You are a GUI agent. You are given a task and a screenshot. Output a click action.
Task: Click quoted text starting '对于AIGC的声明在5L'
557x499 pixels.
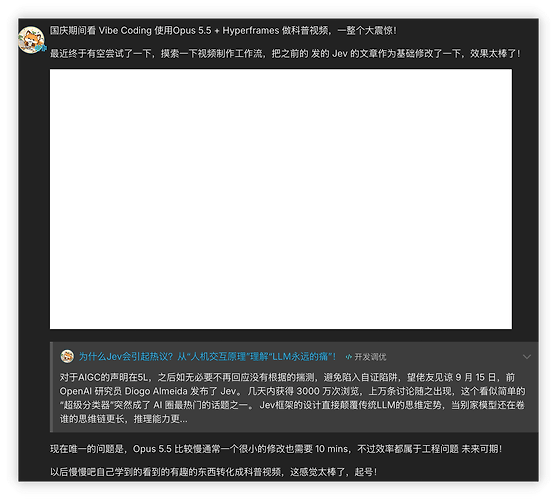pos(292,398)
